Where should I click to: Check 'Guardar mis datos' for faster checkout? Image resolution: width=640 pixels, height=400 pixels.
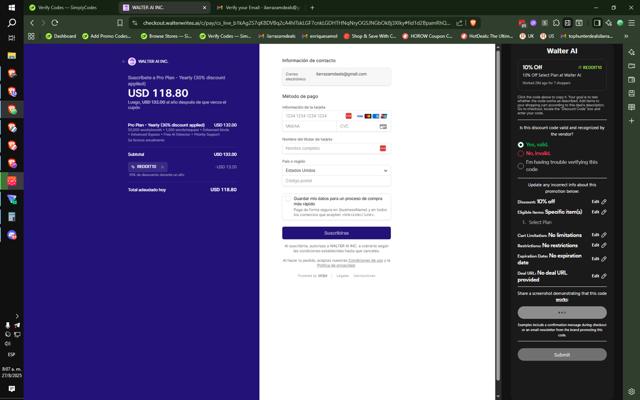[288, 199]
